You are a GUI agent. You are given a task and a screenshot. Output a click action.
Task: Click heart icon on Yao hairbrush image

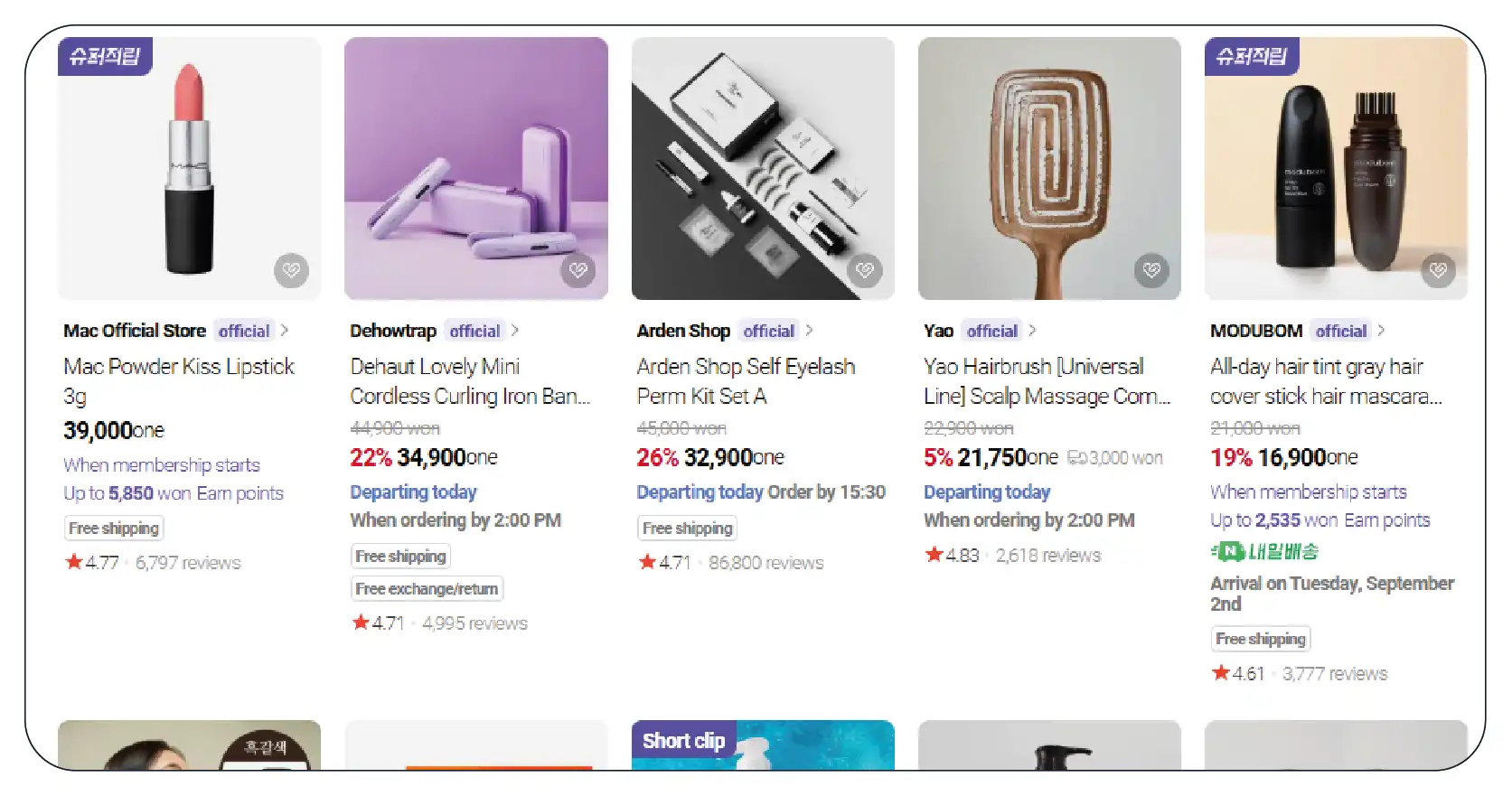point(1151,270)
